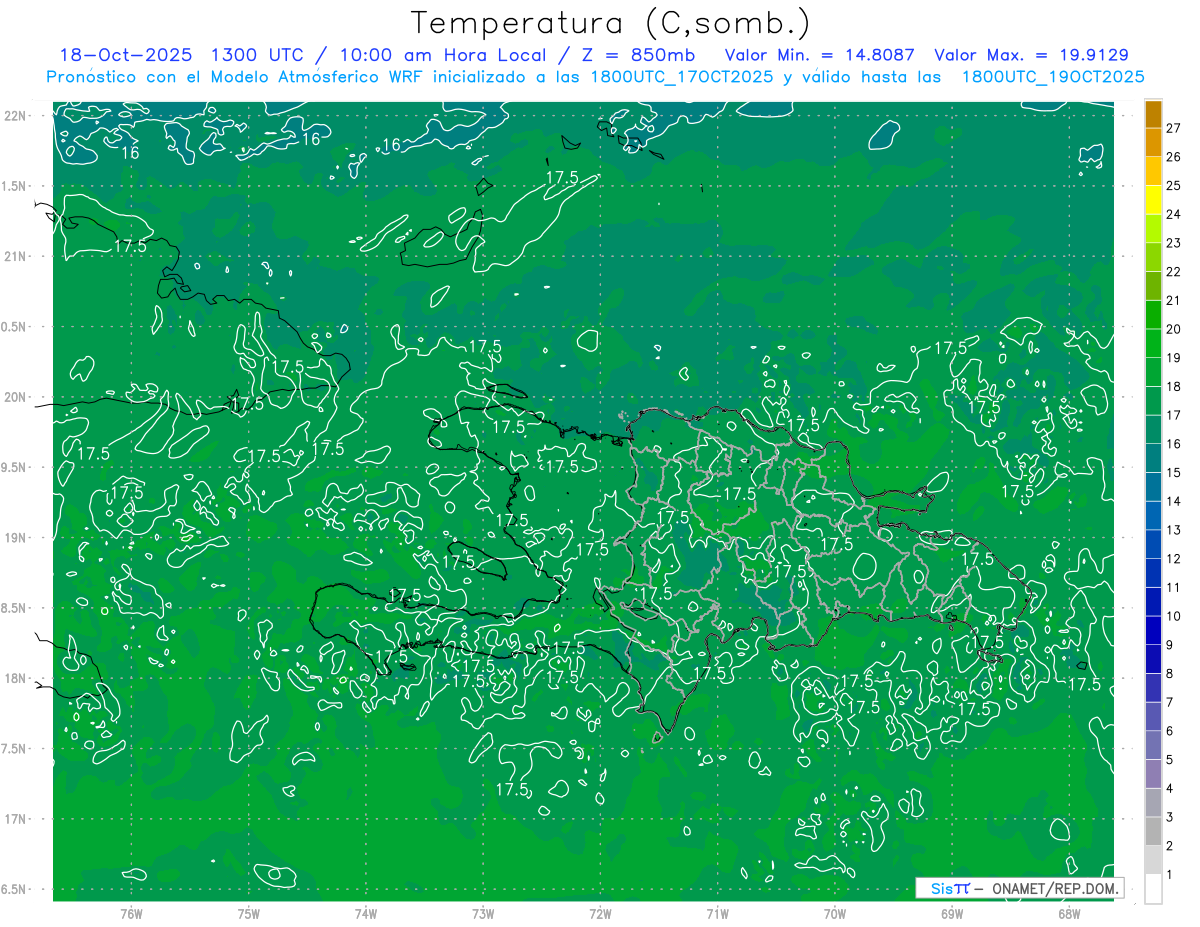Click legend value 24 on the color scale
The width and height of the screenshot is (1200, 927).
point(1174,214)
